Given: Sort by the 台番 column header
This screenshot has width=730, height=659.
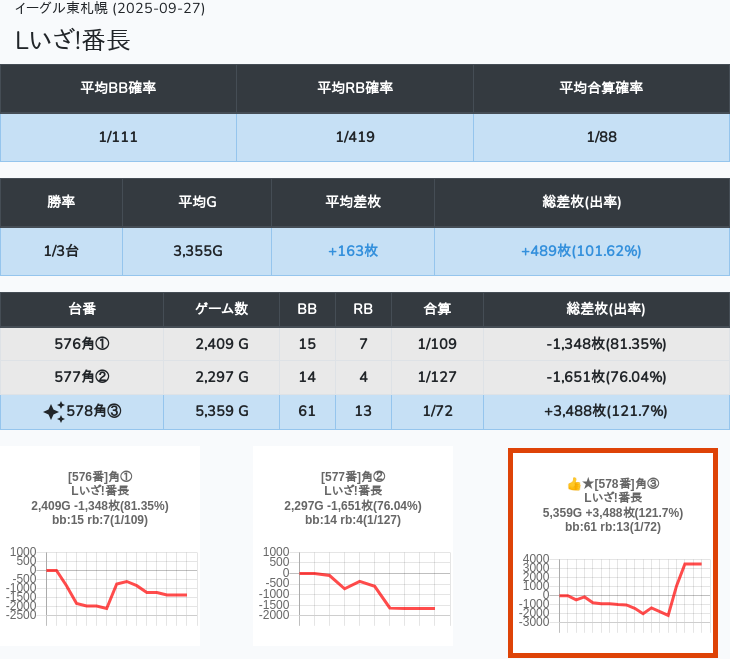Looking at the screenshot, I should coord(82,309).
